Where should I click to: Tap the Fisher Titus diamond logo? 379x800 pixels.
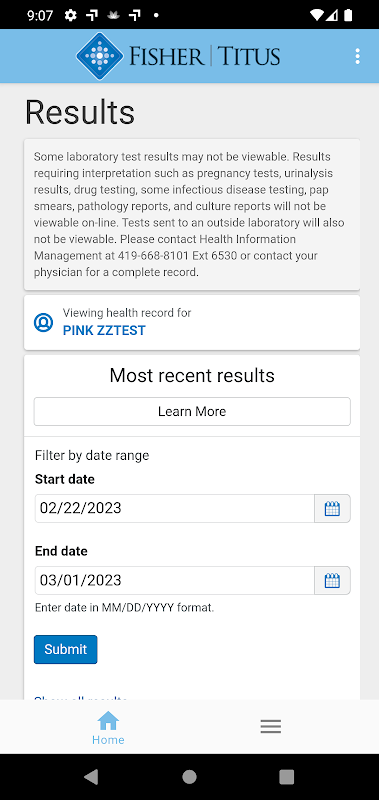[100, 56]
